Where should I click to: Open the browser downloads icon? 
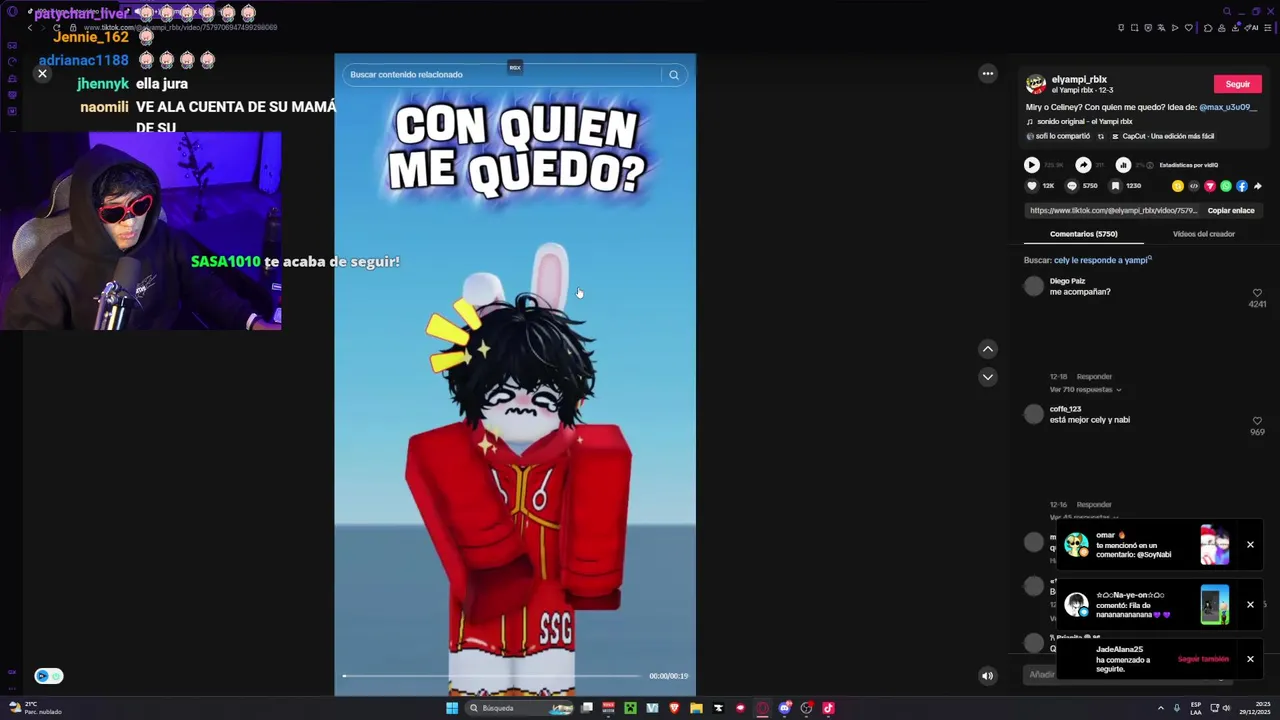(1235, 28)
